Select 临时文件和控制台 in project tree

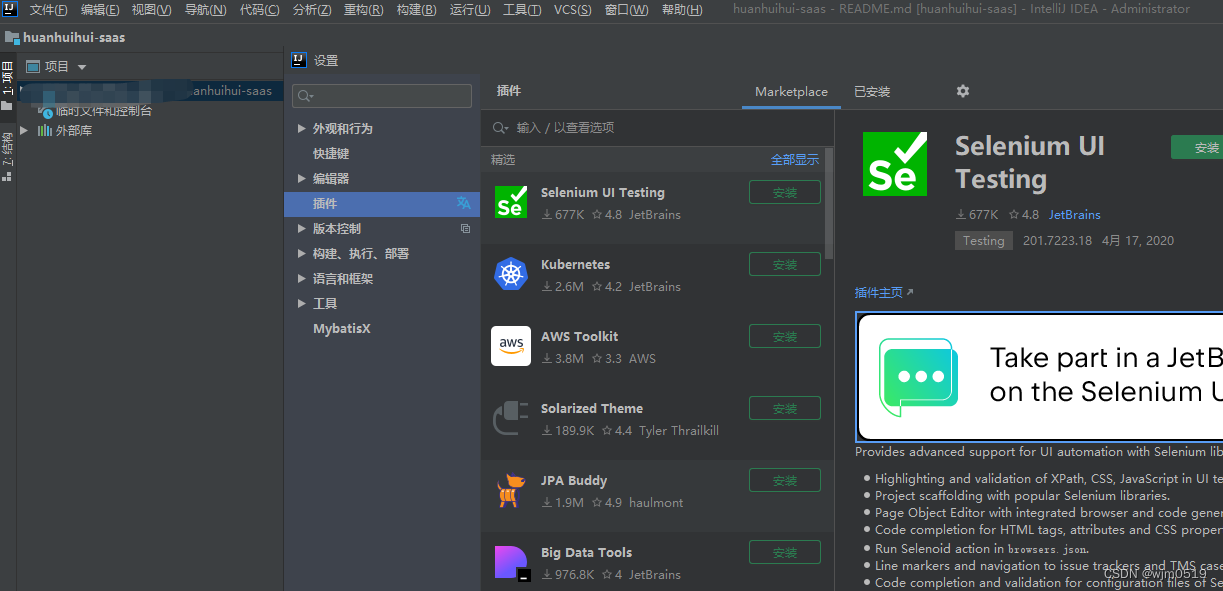click(x=104, y=111)
